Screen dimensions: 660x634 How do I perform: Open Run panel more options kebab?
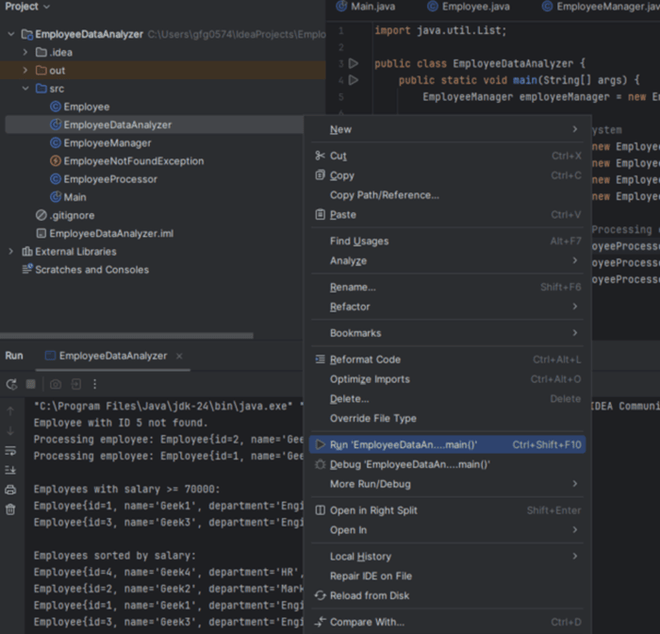95,384
